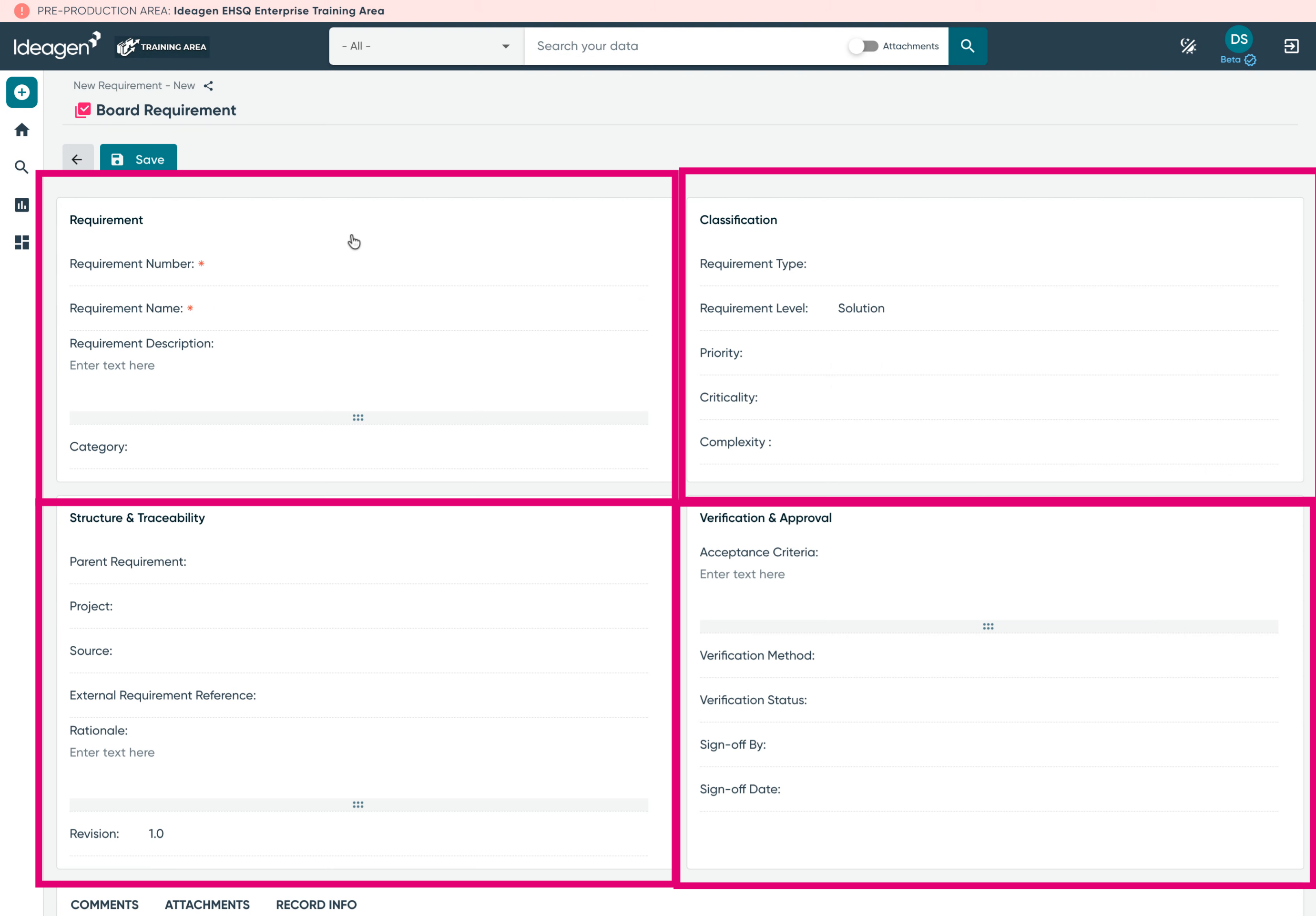Click the Project field
This screenshot has width=1316, height=916.
point(359,607)
